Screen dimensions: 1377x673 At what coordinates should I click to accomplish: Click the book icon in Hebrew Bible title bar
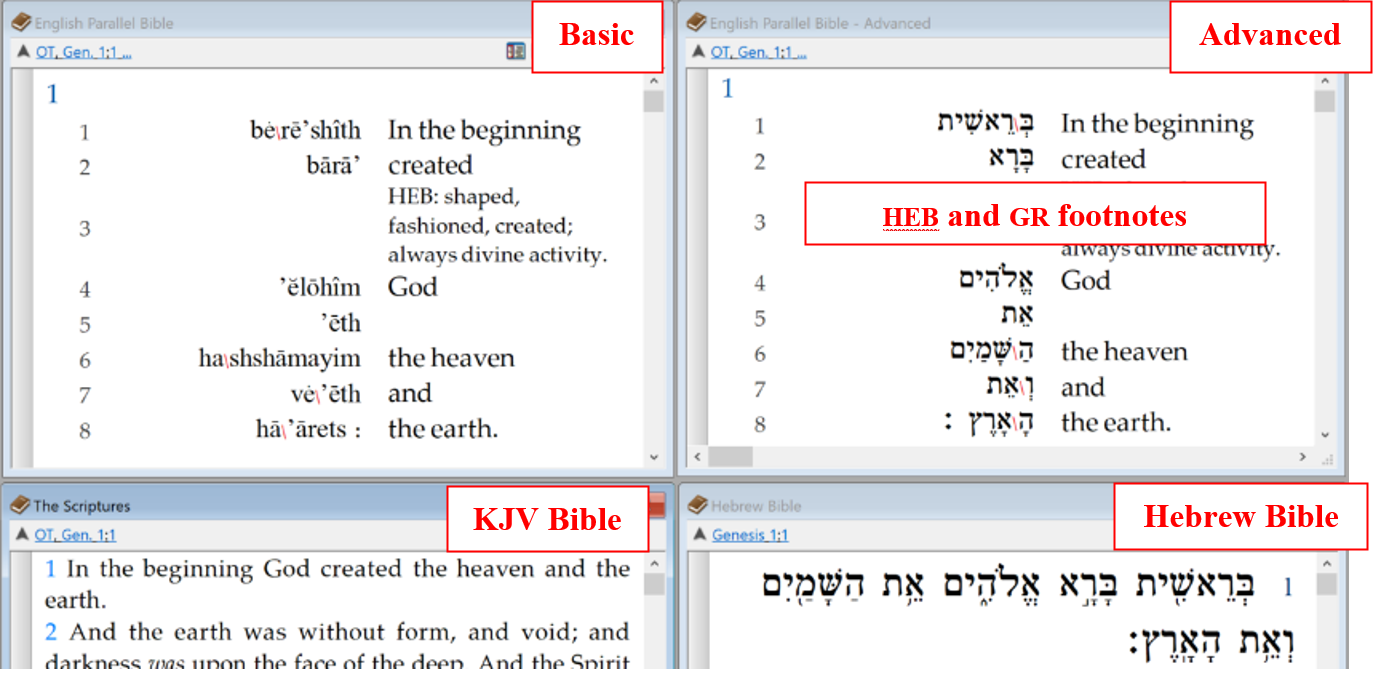(x=697, y=505)
